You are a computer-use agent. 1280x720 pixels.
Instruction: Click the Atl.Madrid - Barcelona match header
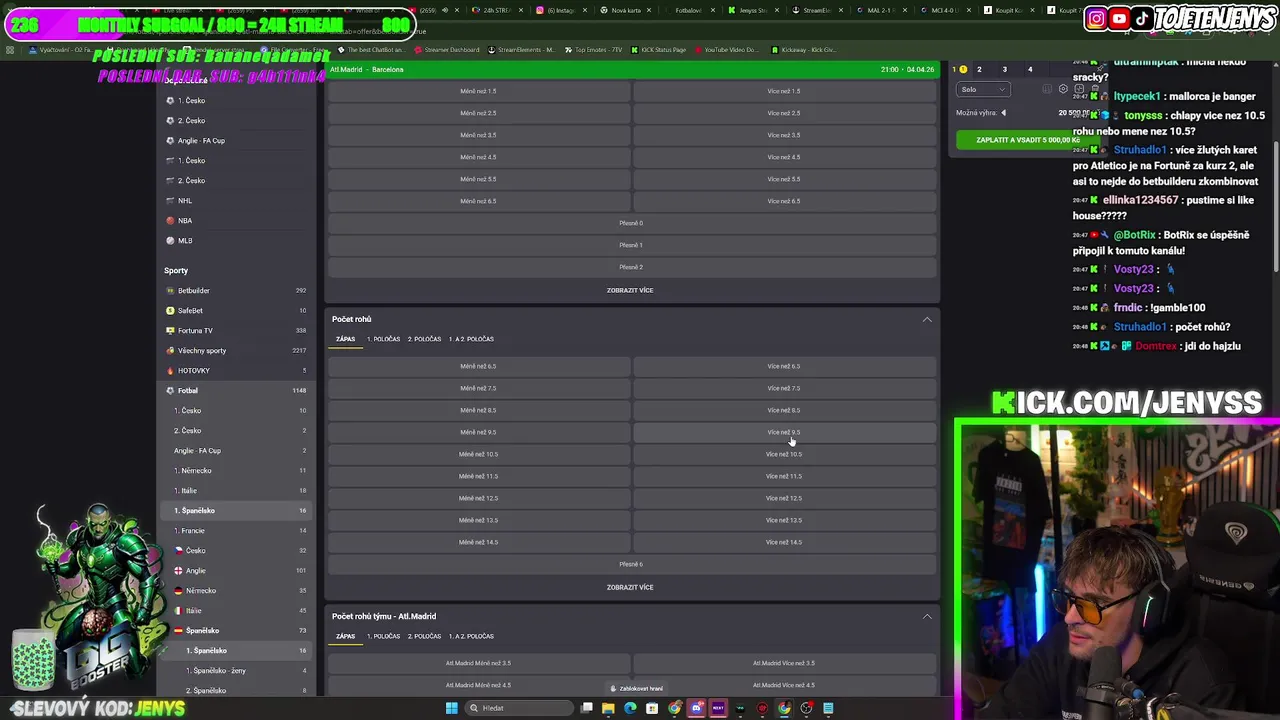click(x=632, y=70)
